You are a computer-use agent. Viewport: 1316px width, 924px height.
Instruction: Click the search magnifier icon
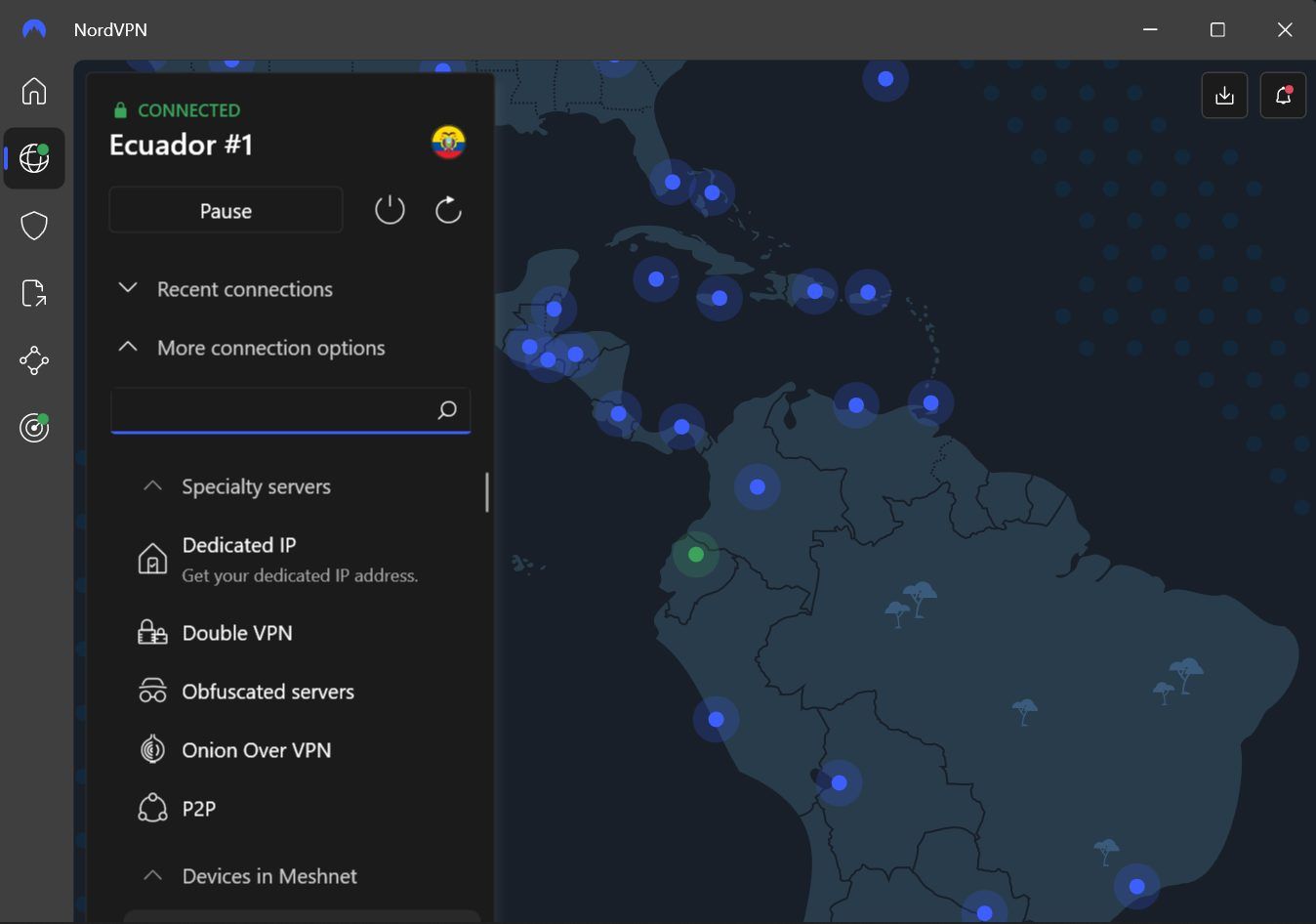pyautogui.click(x=447, y=410)
